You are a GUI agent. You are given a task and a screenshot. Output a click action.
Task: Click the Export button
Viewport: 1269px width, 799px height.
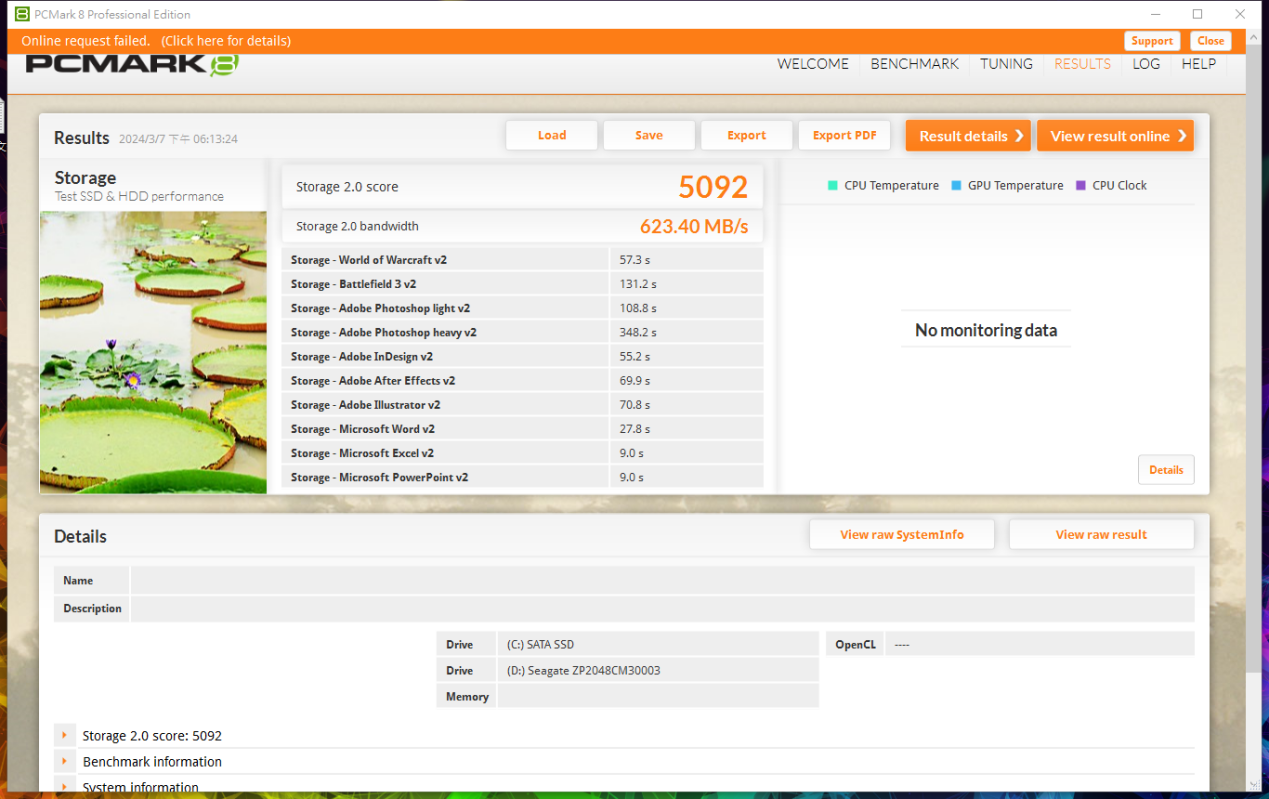pyautogui.click(x=746, y=135)
